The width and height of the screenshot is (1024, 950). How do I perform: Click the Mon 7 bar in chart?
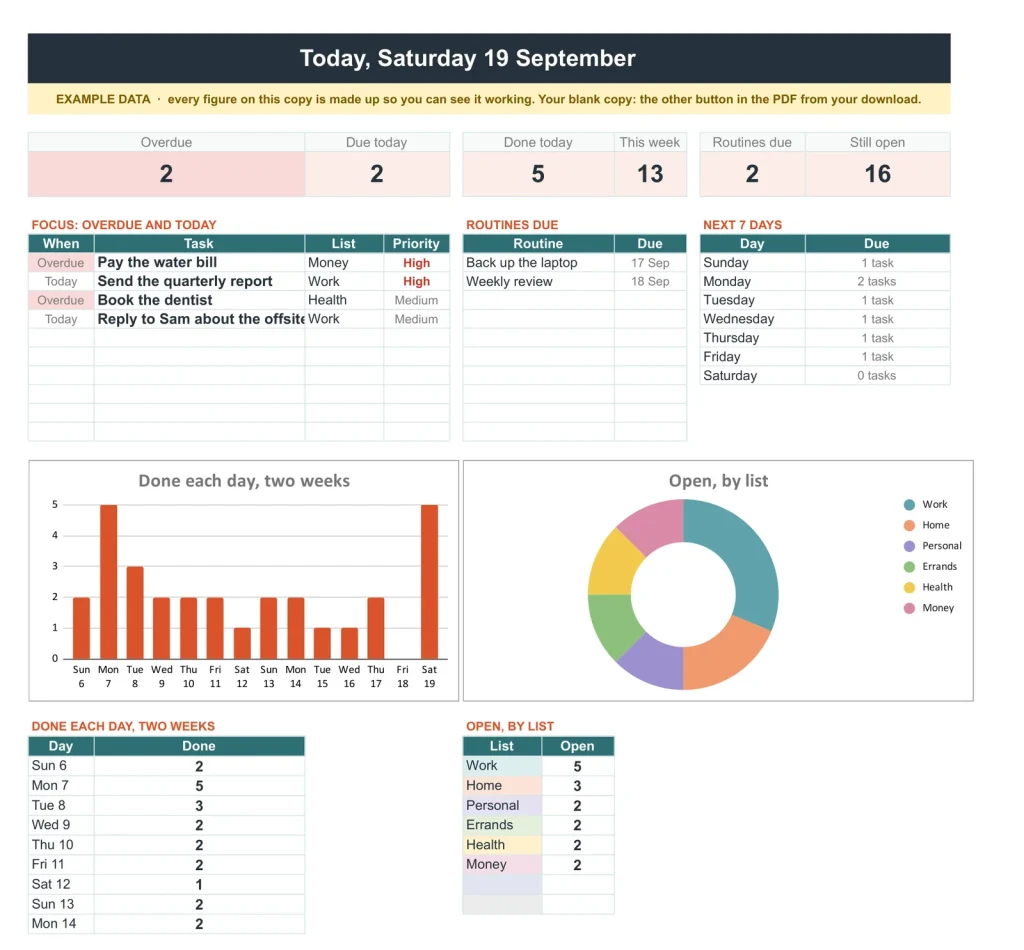coord(108,581)
